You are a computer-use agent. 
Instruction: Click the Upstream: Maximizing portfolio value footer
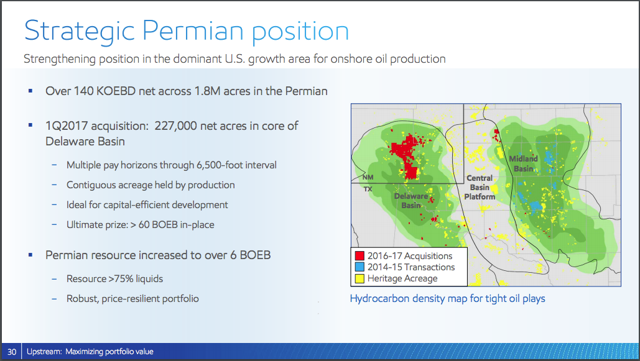coord(90,352)
